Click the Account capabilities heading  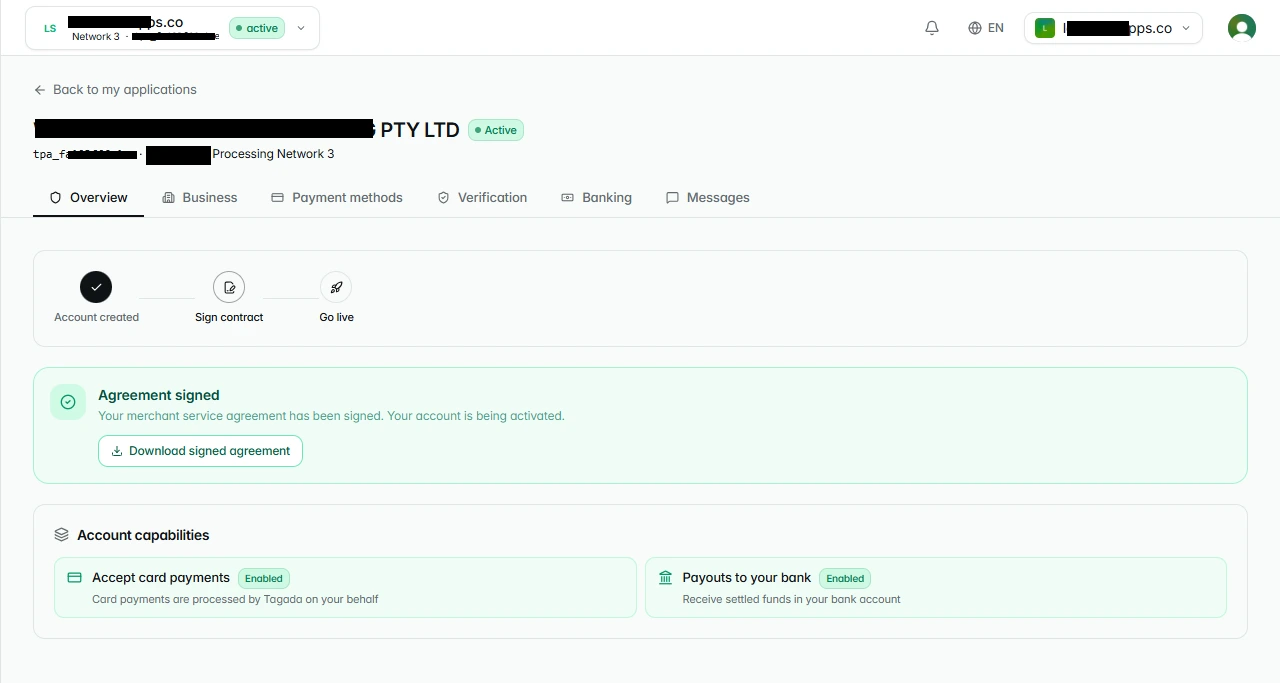click(143, 535)
